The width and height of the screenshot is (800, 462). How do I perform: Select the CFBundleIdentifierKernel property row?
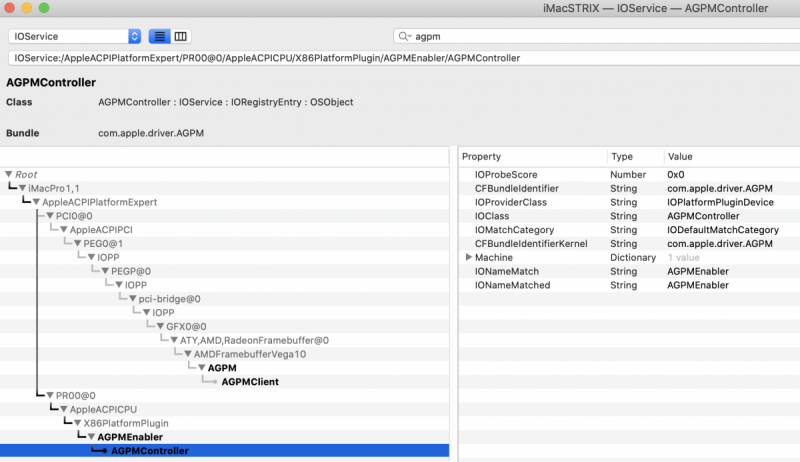click(x=629, y=243)
